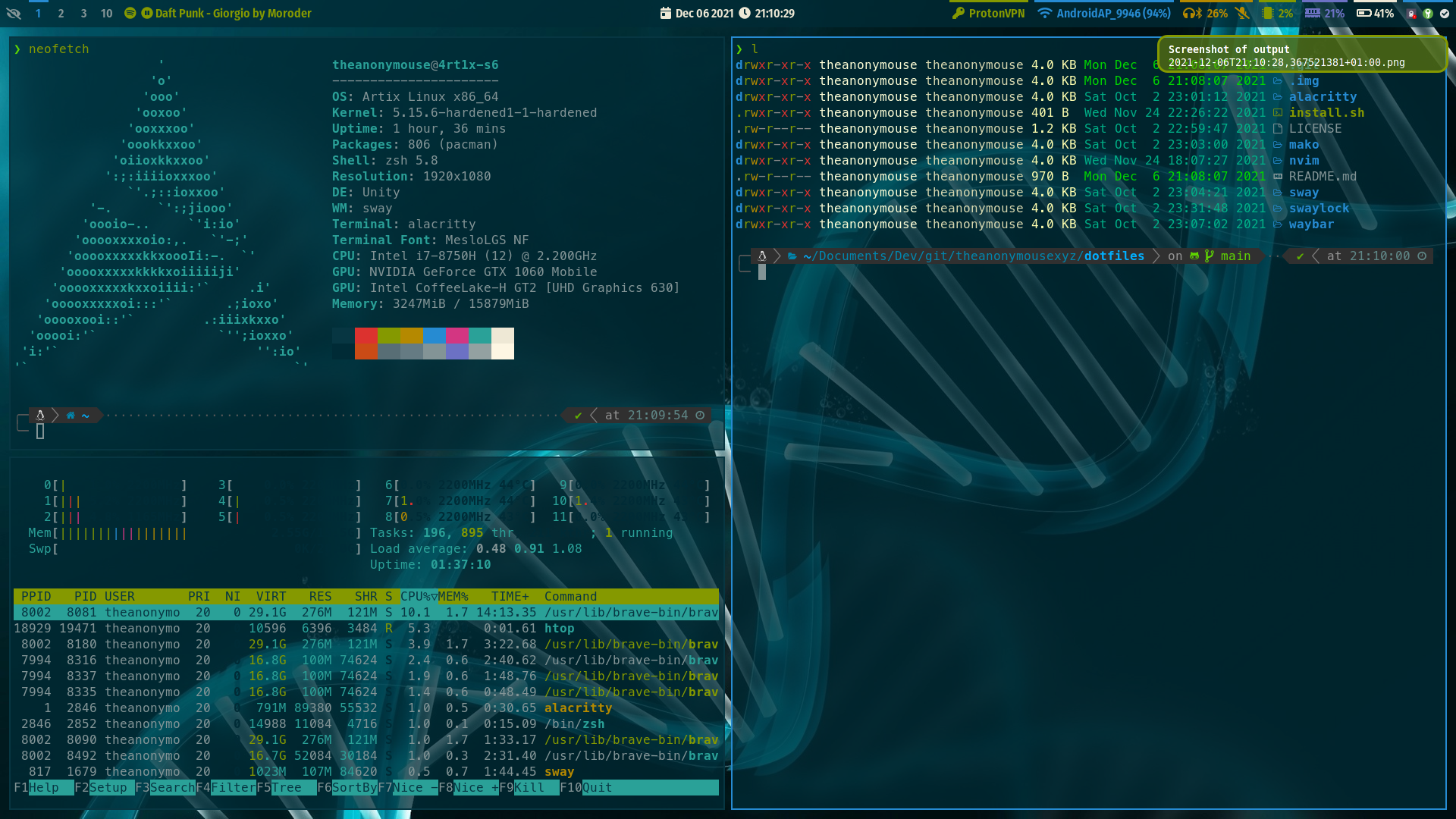Image resolution: width=1456 pixels, height=819 pixels.
Task: Open the lock tray icon with red dot
Action: pyautogui.click(x=1411, y=14)
